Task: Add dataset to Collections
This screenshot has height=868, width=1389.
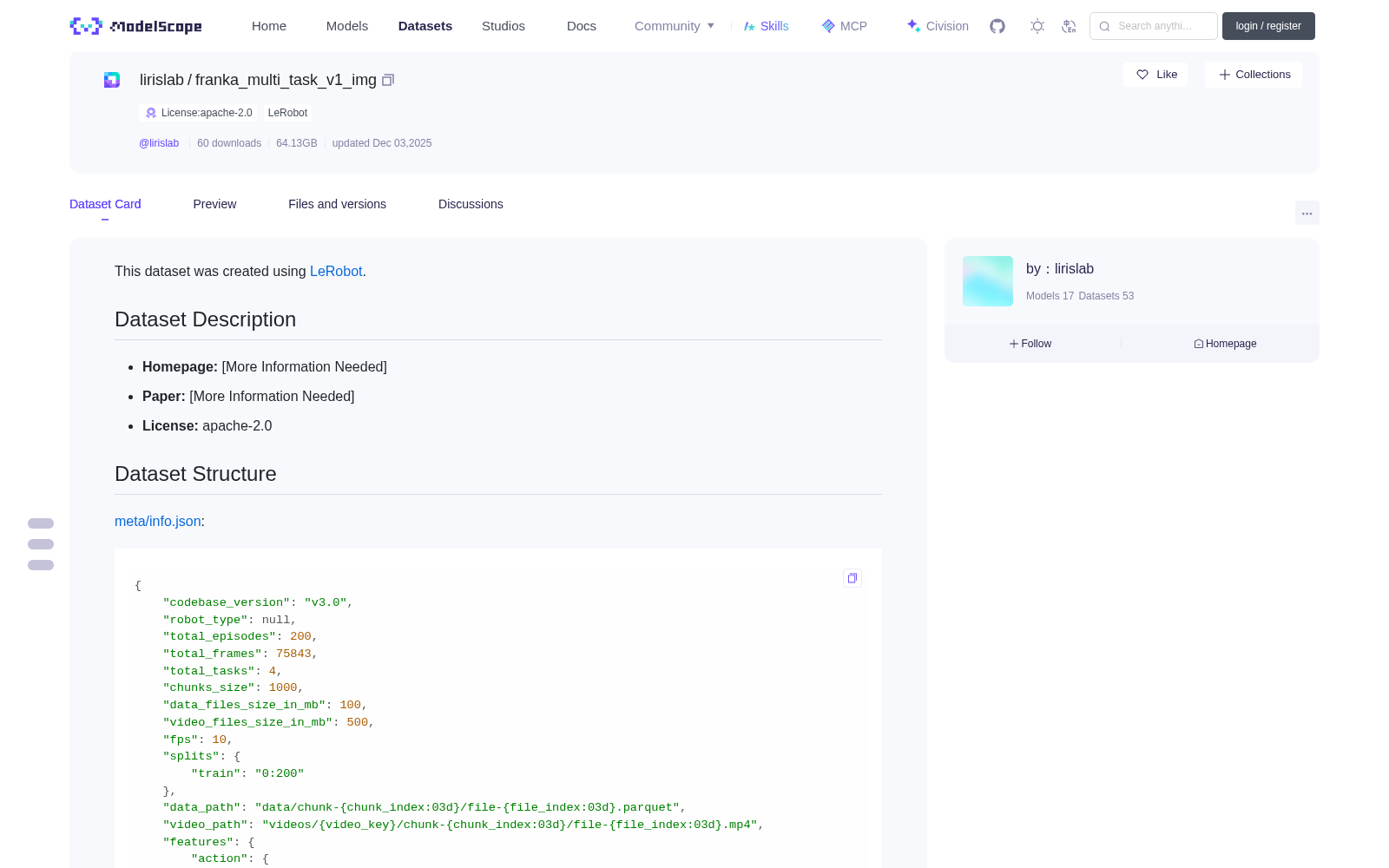Action: (x=1254, y=75)
